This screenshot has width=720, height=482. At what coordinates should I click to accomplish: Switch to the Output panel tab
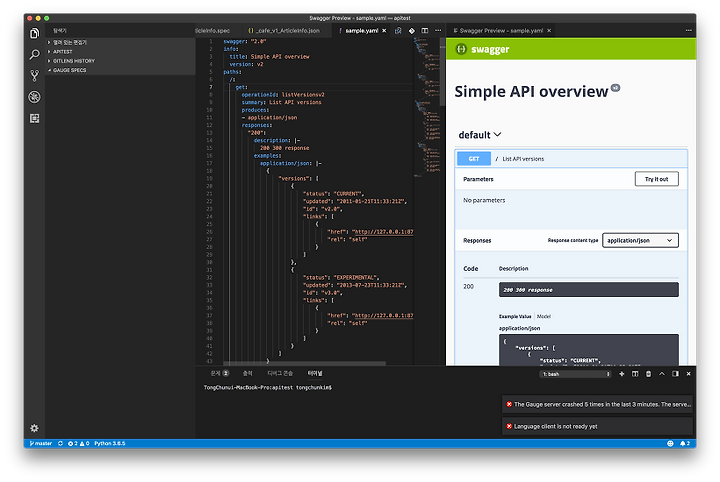(248, 374)
